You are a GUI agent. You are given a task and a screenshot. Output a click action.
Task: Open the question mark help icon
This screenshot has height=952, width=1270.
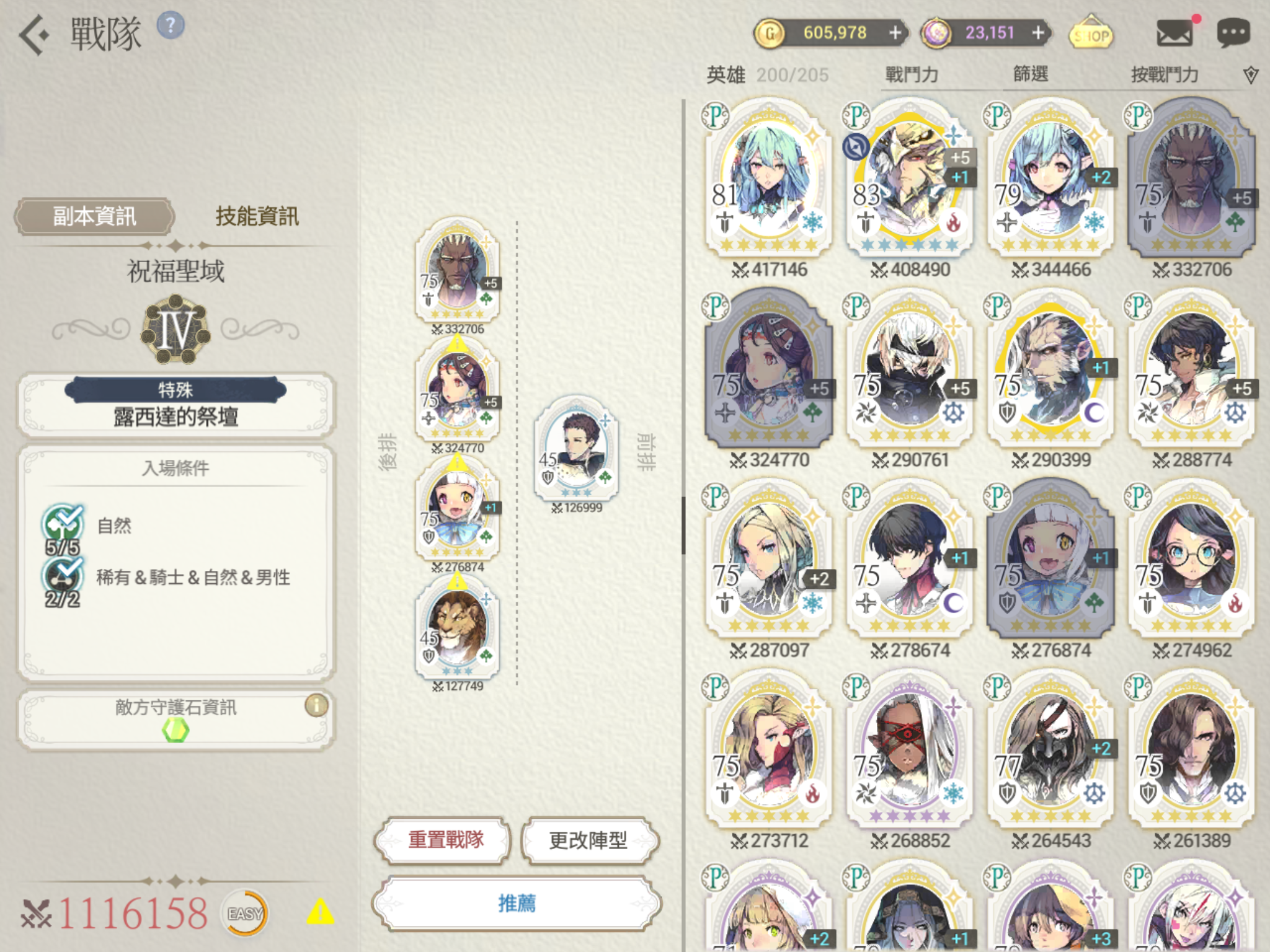[171, 25]
